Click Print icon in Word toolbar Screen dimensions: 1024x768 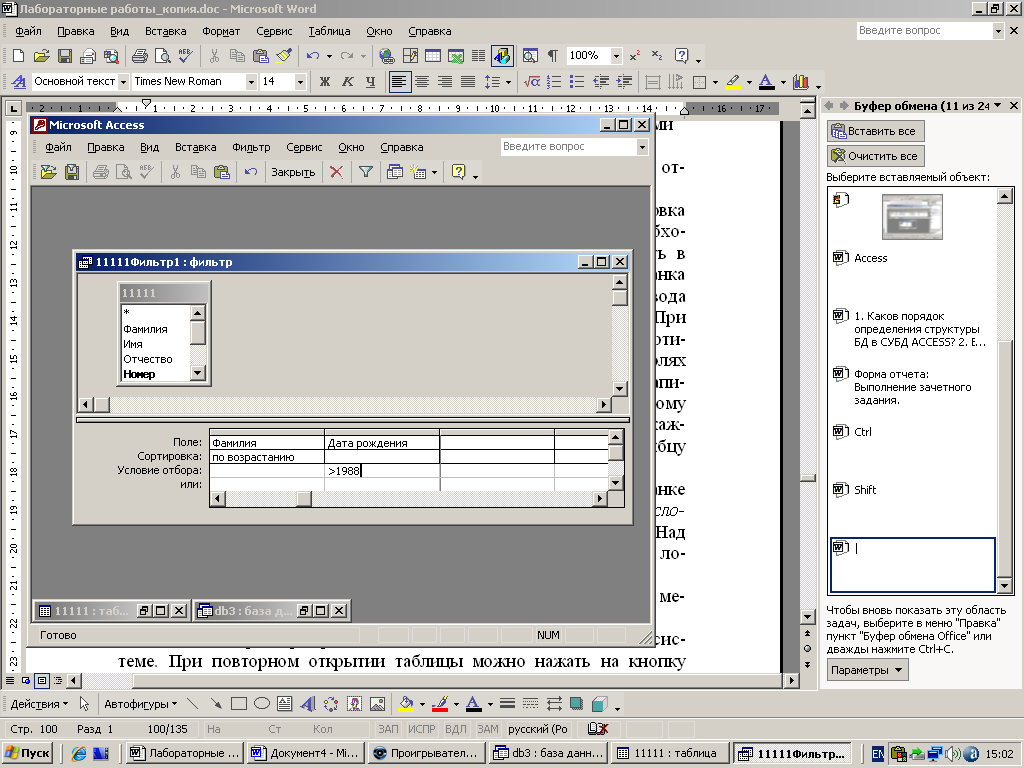click(140, 56)
